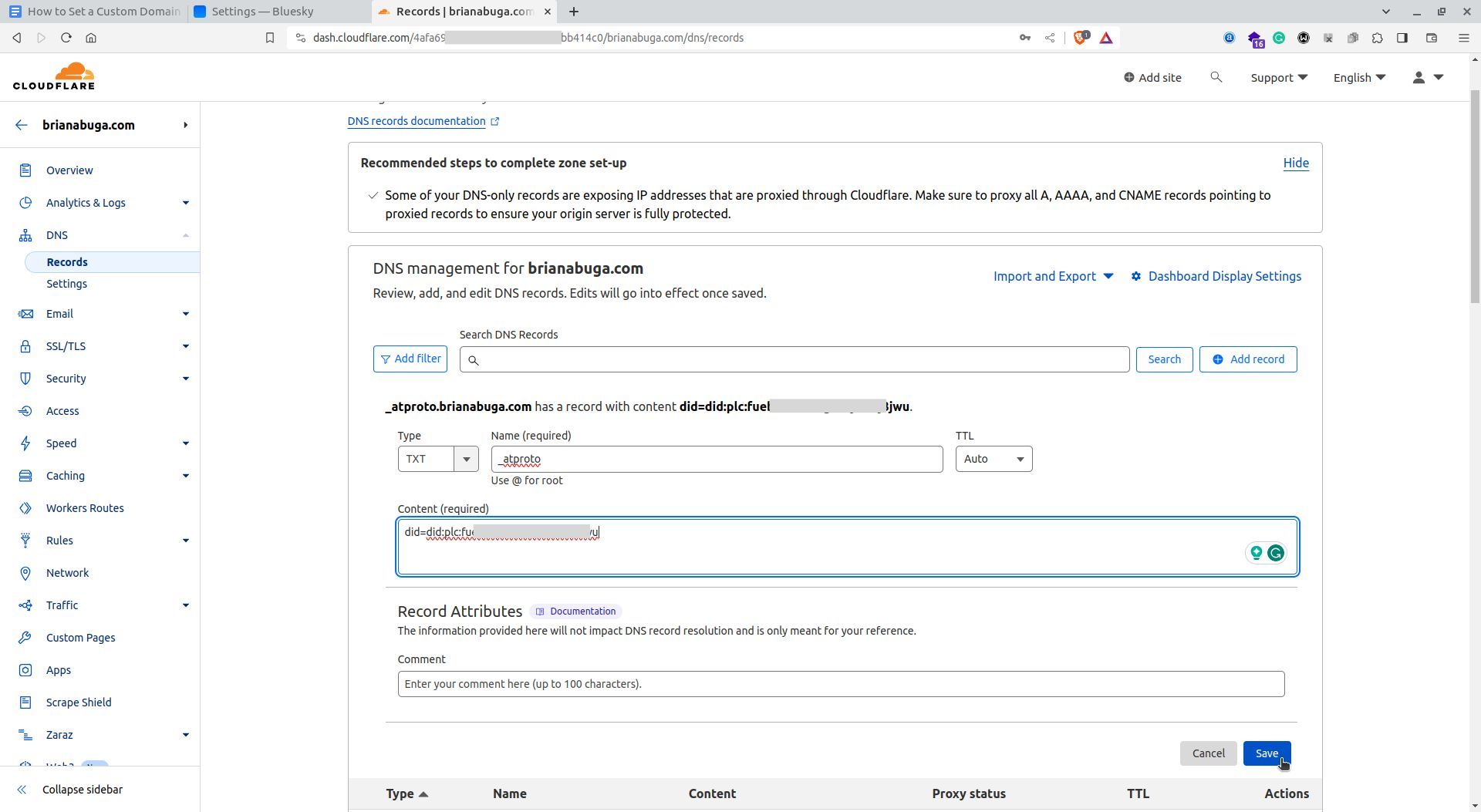
Task: Open the account profile icon top right
Action: 1419,77
